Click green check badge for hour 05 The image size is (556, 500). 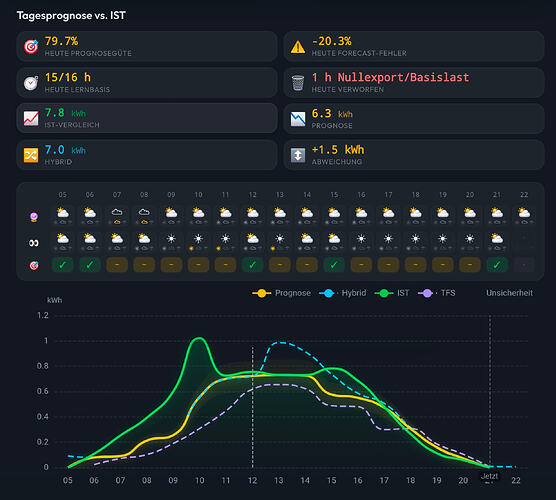62,265
